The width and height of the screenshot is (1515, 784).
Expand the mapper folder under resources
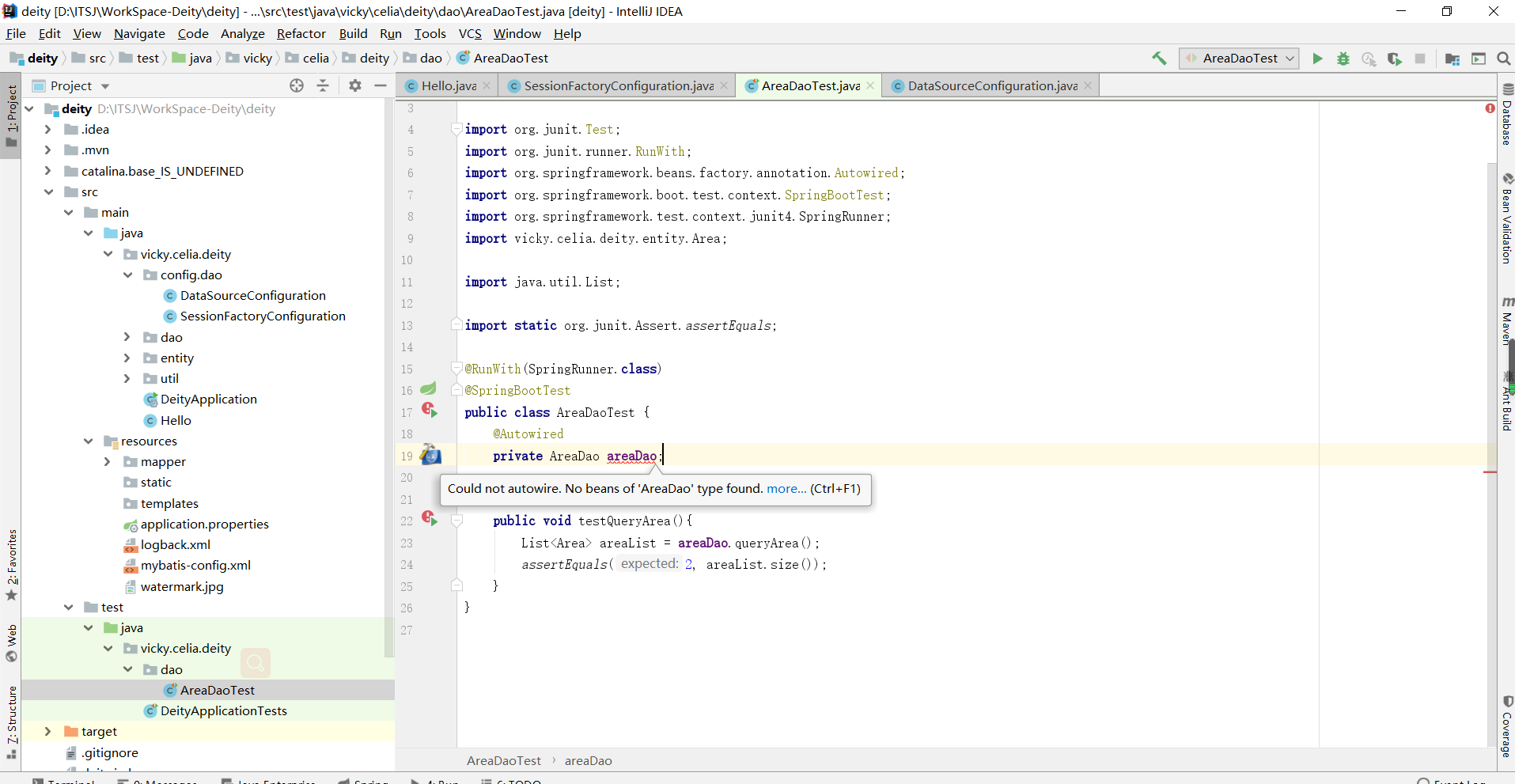[107, 461]
